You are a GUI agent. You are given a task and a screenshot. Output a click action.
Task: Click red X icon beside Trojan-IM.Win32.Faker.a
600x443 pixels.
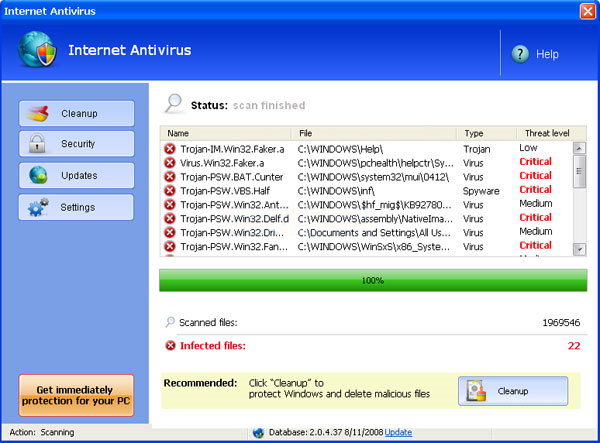(x=170, y=149)
